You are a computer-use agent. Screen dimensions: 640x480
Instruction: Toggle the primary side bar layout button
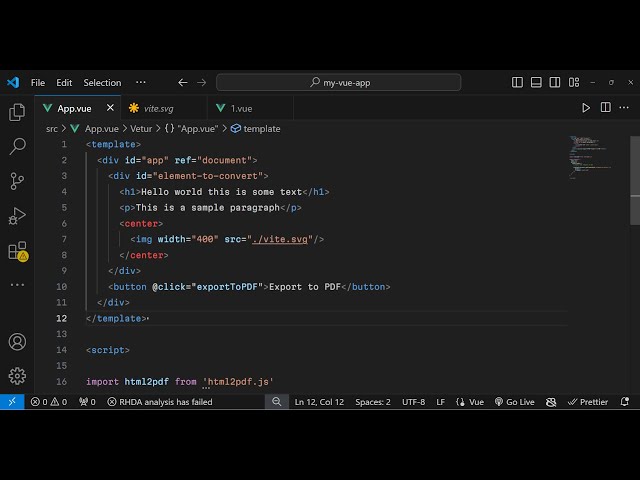[517, 82]
